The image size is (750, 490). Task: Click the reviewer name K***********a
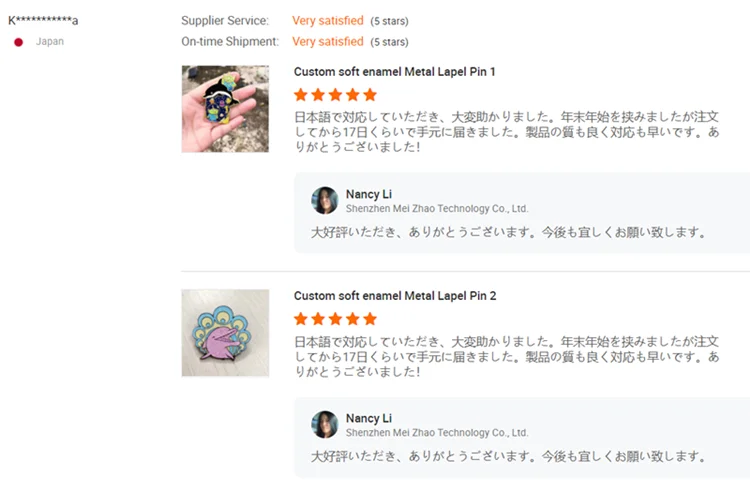coord(44,20)
